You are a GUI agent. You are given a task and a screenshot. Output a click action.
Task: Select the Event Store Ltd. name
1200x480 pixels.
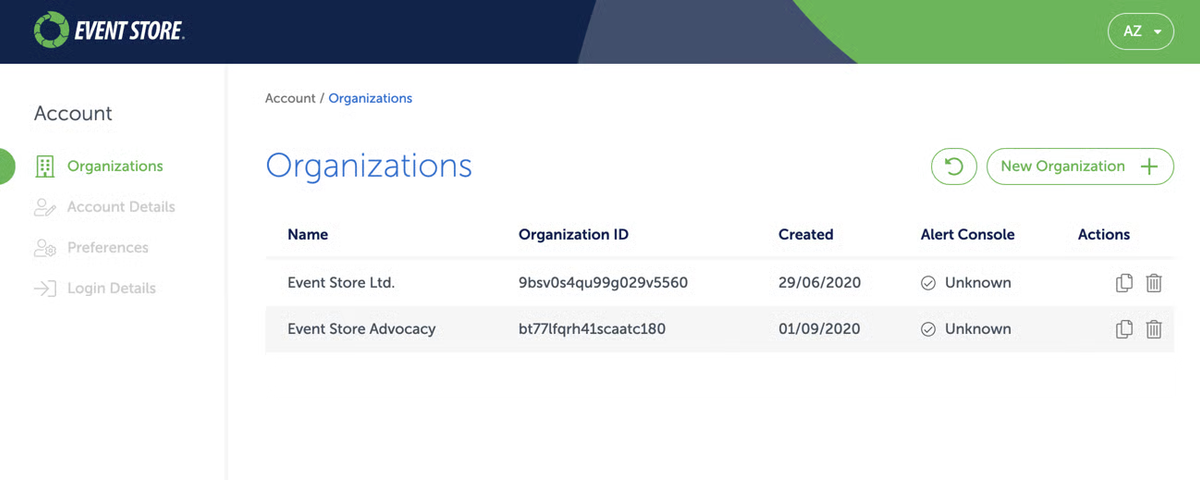(341, 283)
